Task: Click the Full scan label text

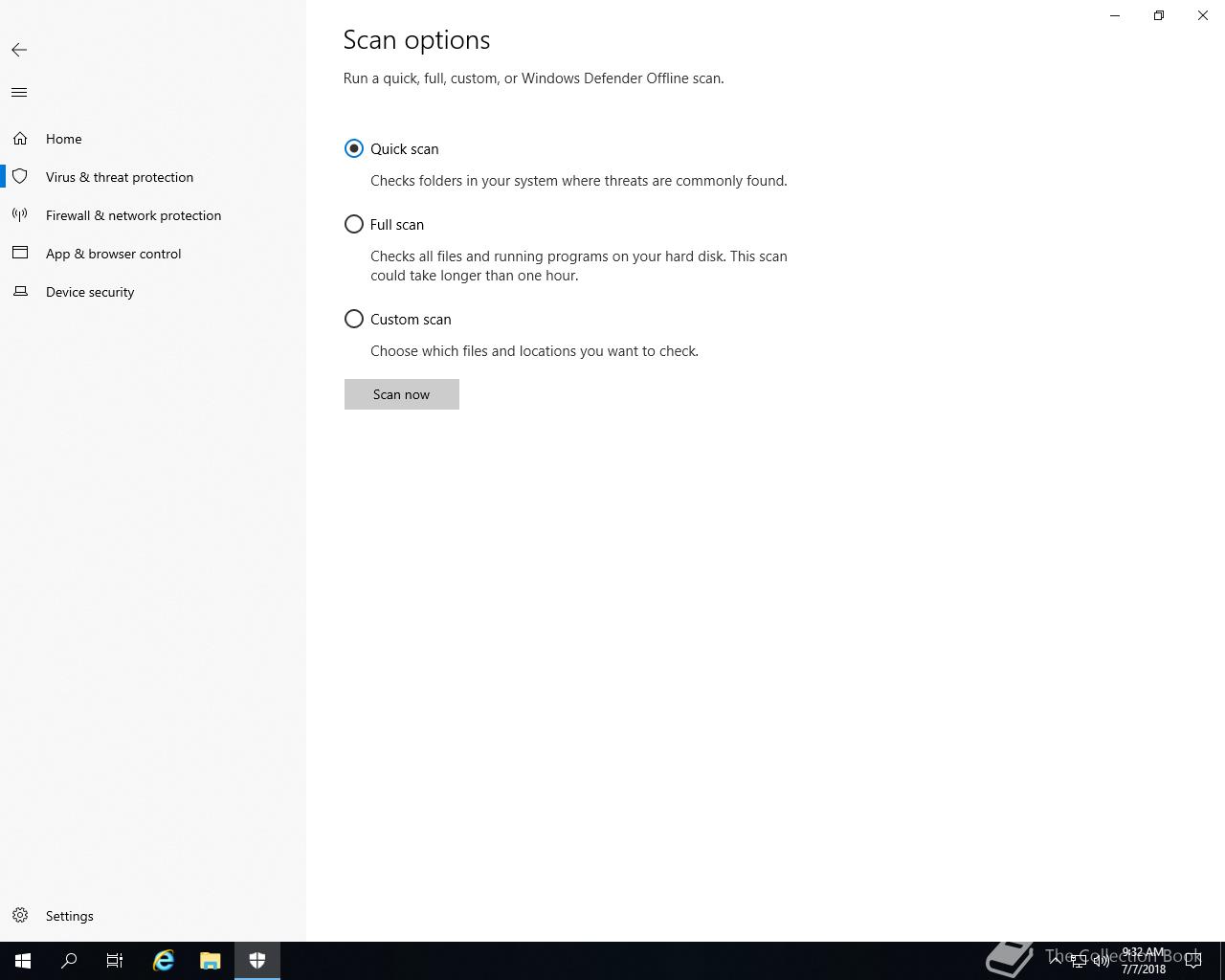Action: tap(397, 225)
